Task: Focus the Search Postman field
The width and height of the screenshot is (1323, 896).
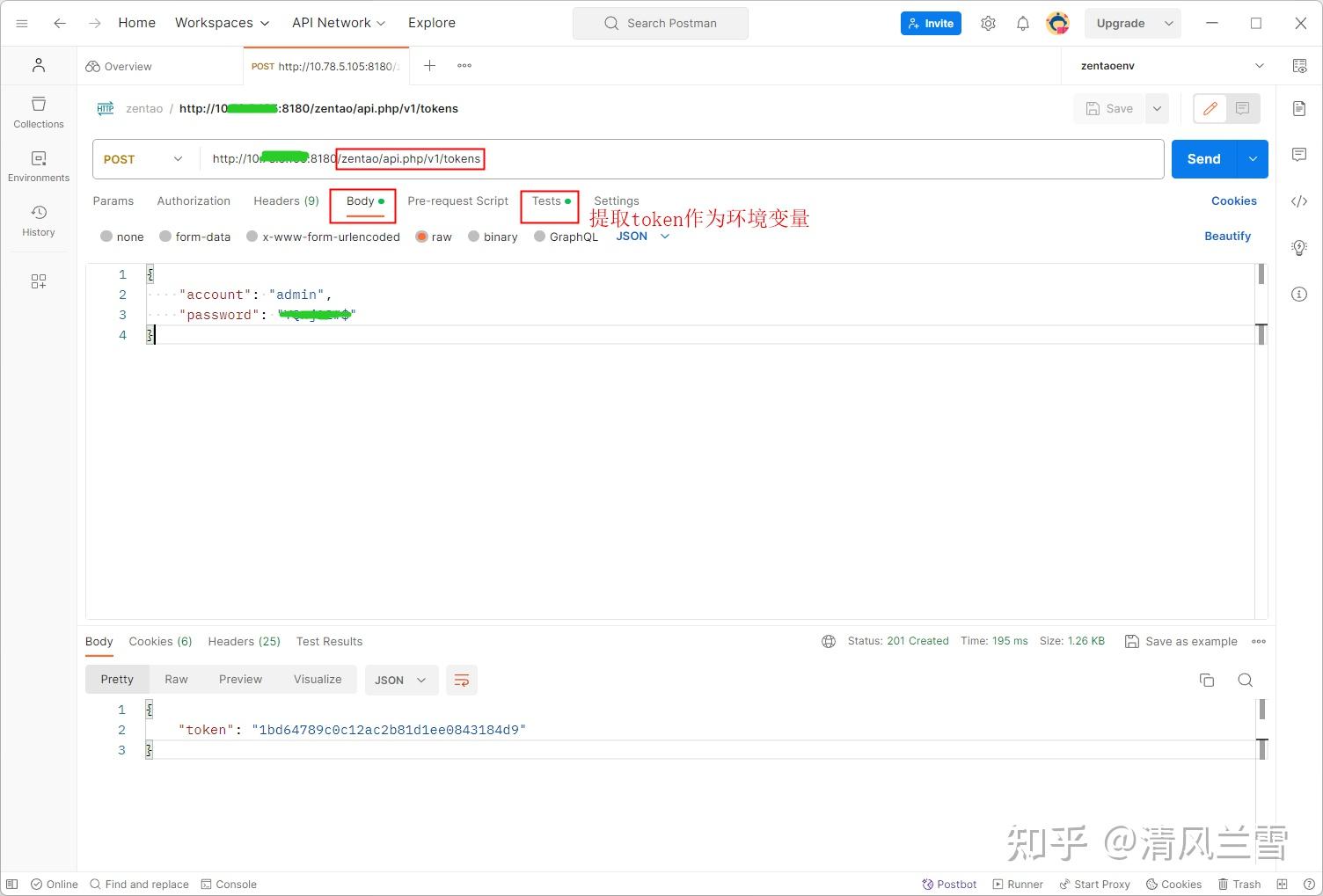Action: pos(661,24)
